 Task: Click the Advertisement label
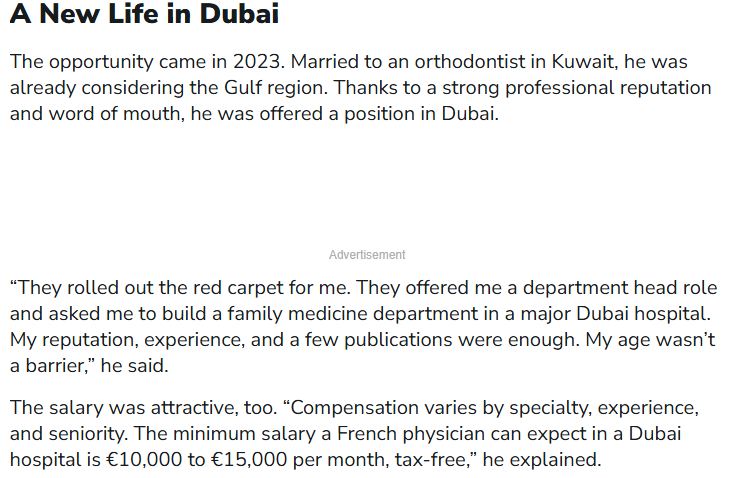pos(367,255)
